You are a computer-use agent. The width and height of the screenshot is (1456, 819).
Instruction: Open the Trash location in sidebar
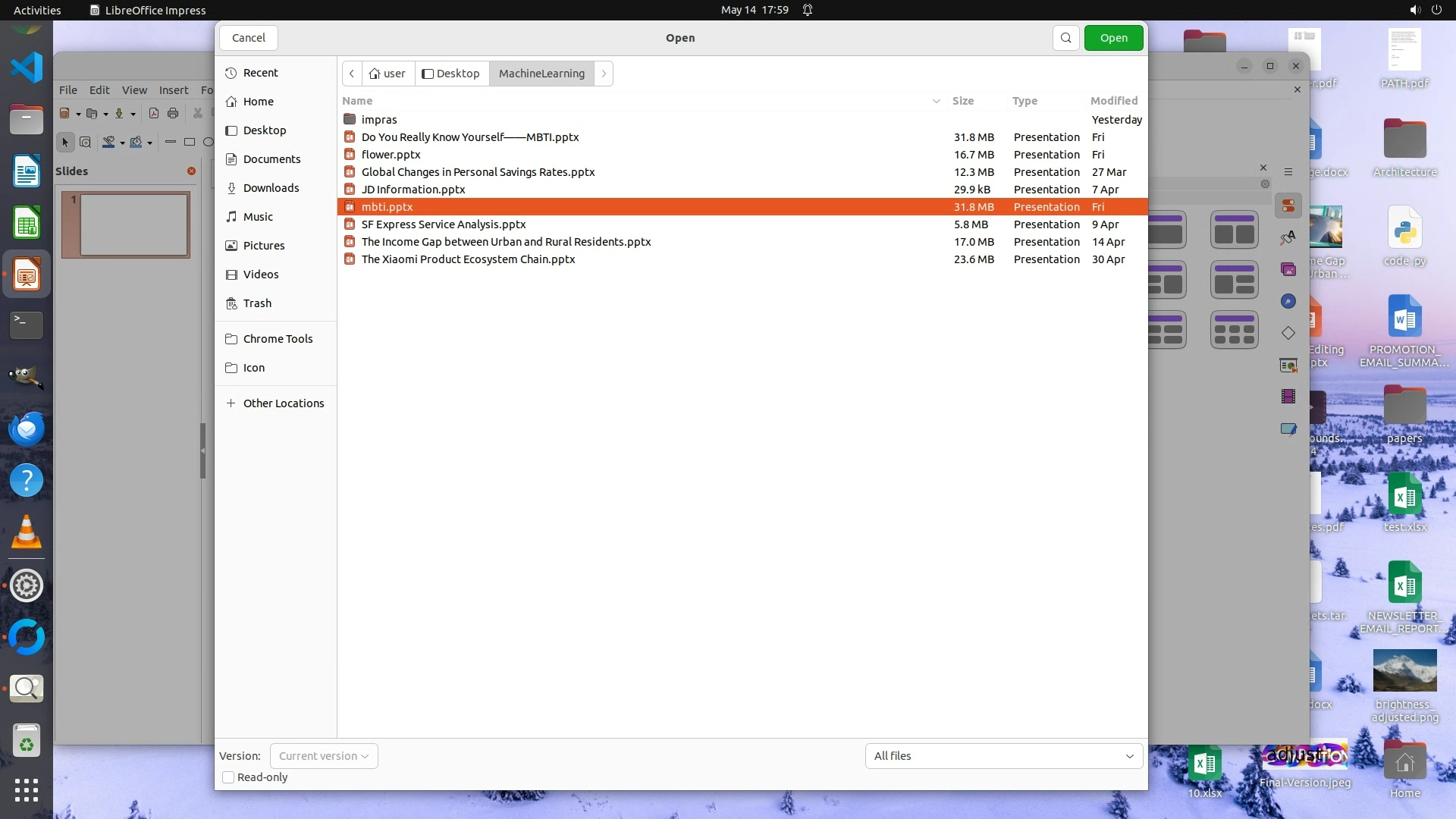coord(257,303)
